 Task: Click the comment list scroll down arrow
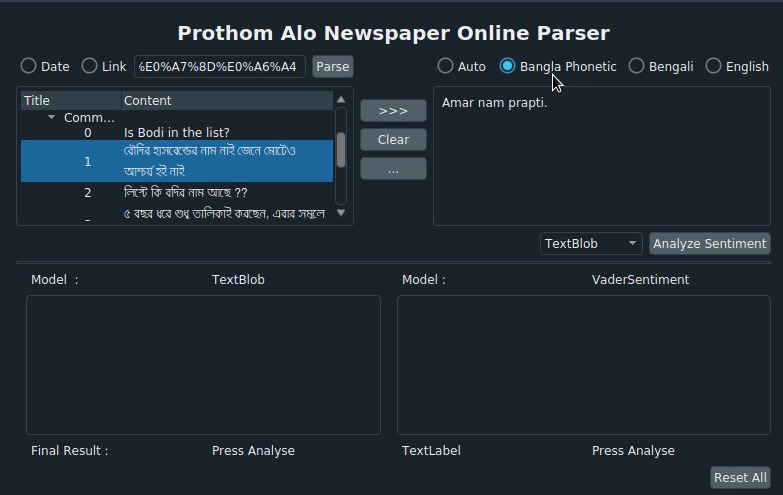coord(341,213)
